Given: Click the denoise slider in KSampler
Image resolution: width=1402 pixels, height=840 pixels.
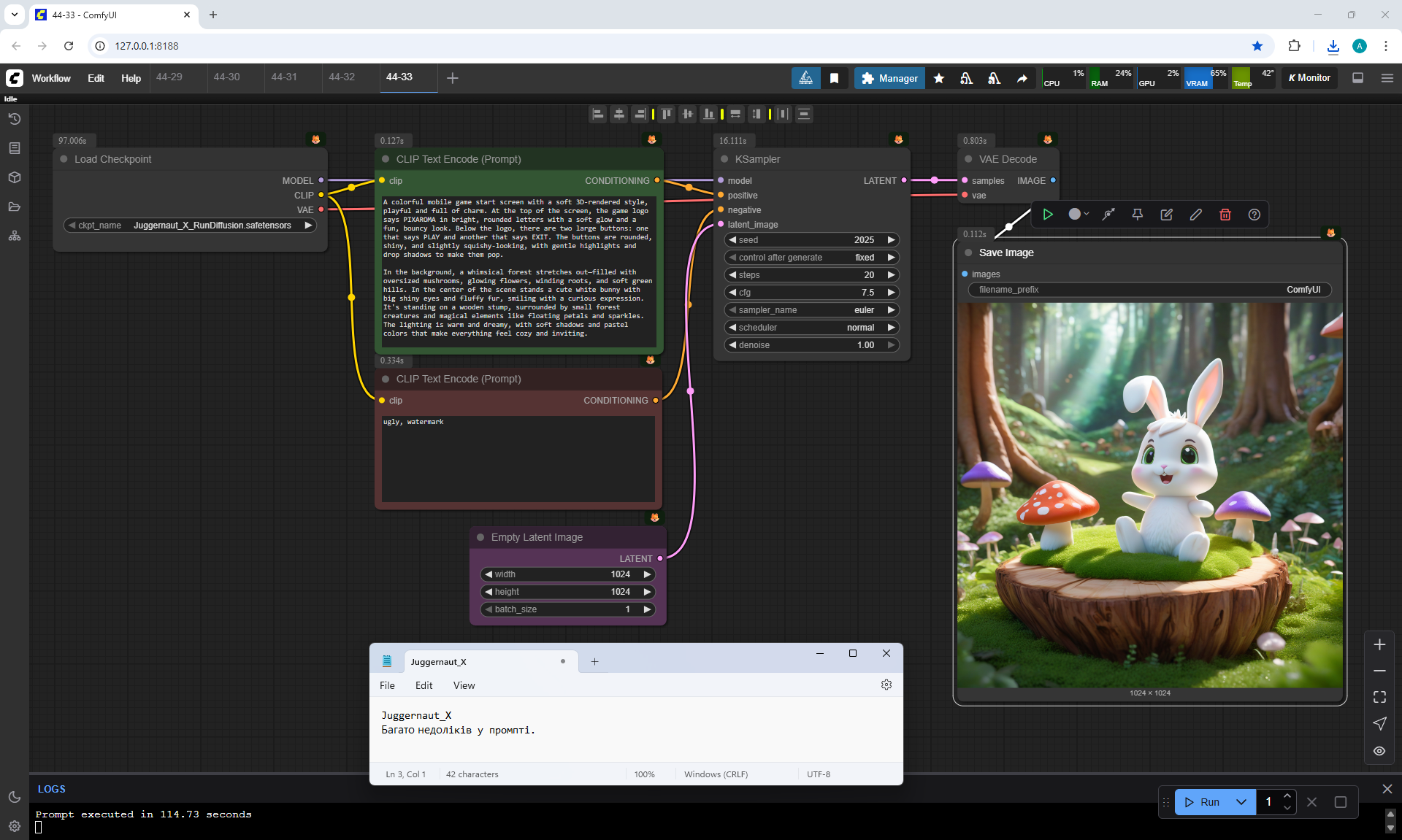Looking at the screenshot, I should (x=811, y=345).
